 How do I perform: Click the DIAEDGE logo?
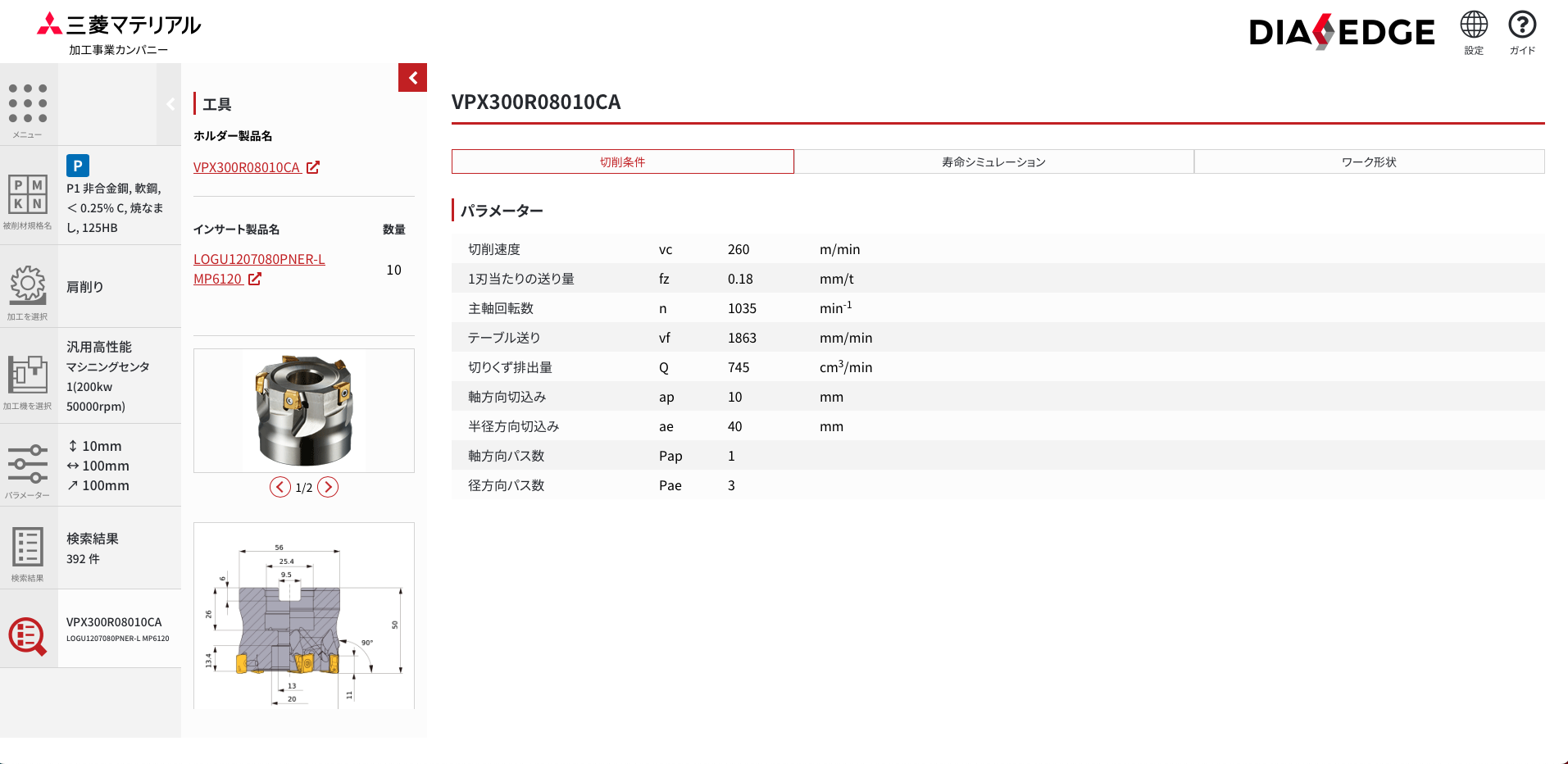tap(1342, 32)
